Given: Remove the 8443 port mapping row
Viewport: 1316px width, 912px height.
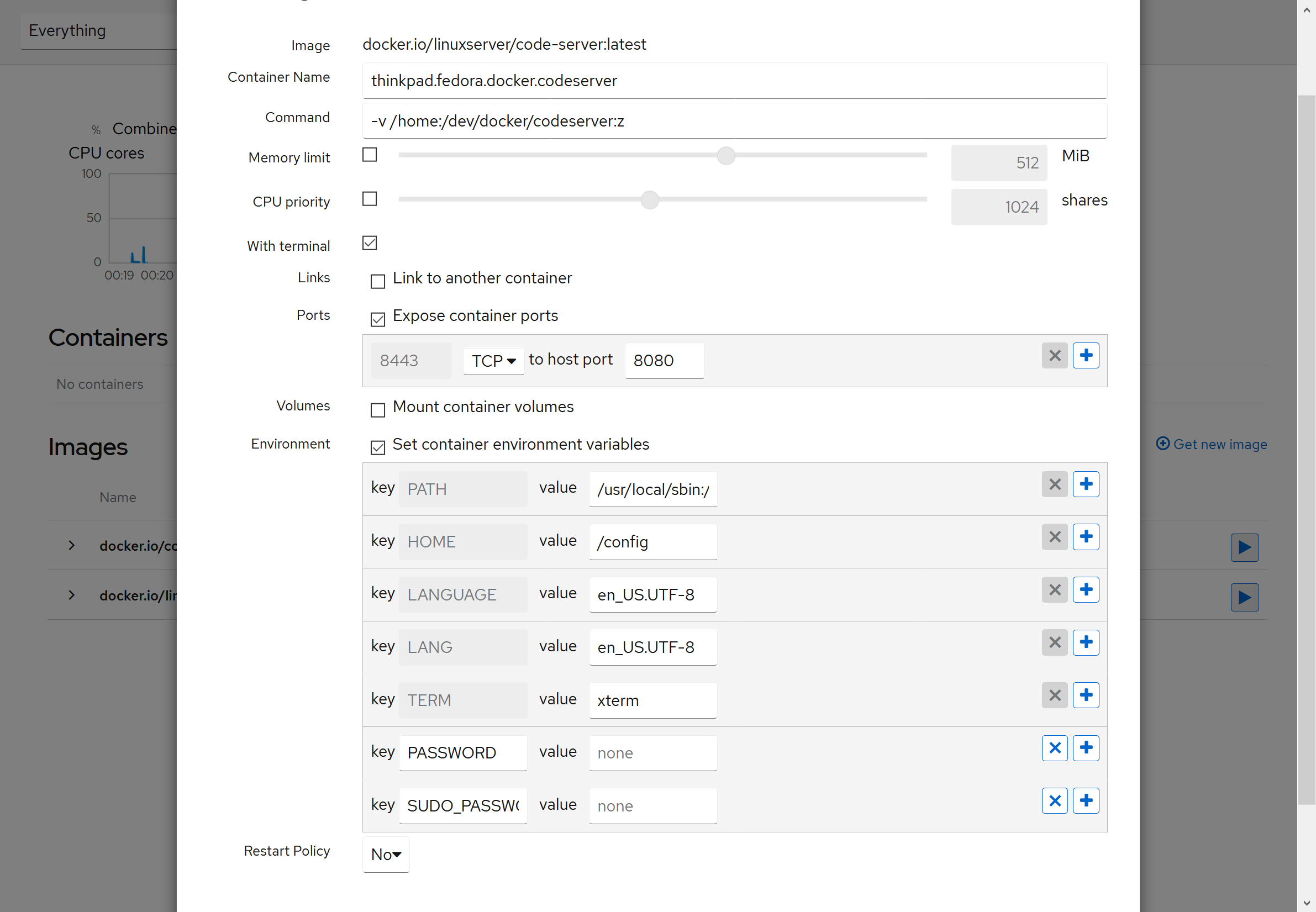Looking at the screenshot, I should coord(1054,355).
